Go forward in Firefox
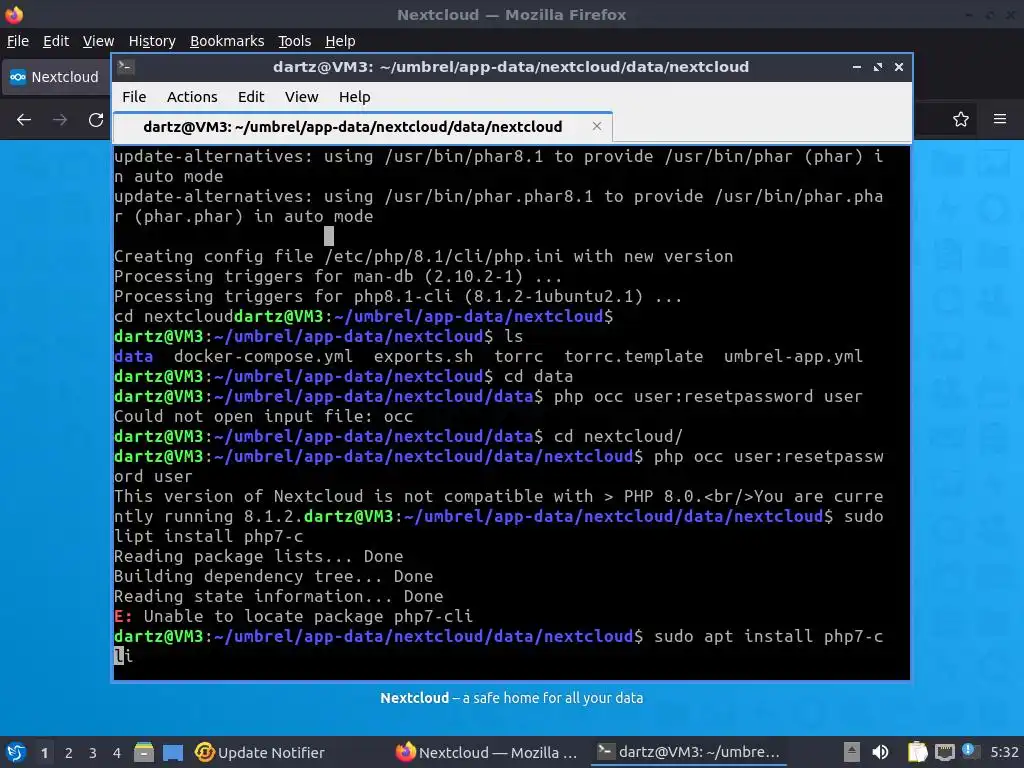Image resolution: width=1024 pixels, height=768 pixels. (x=60, y=120)
